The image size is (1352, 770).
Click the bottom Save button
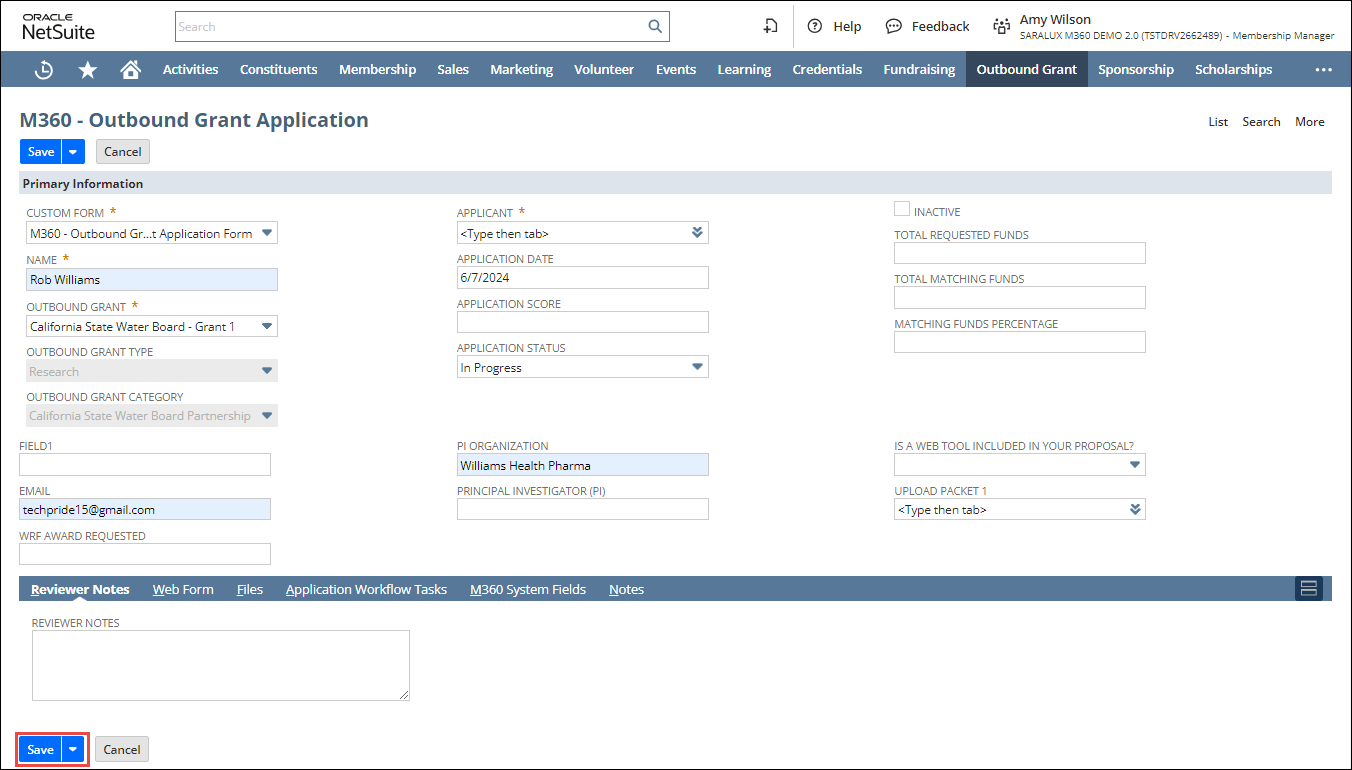tap(40, 749)
